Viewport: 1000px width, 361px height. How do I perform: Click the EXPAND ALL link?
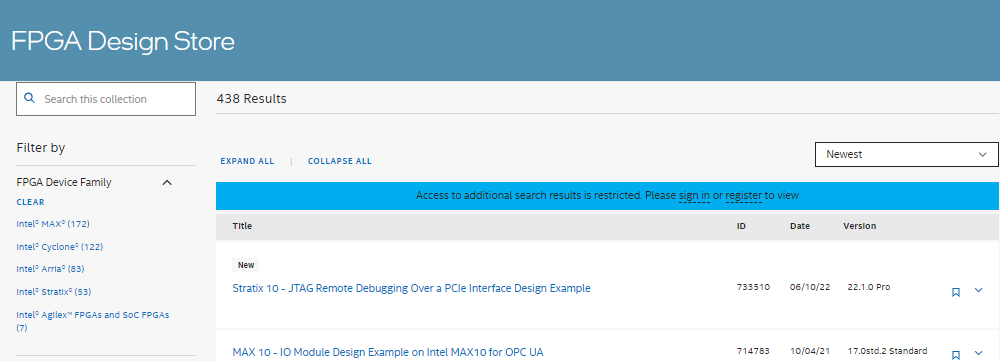(247, 161)
